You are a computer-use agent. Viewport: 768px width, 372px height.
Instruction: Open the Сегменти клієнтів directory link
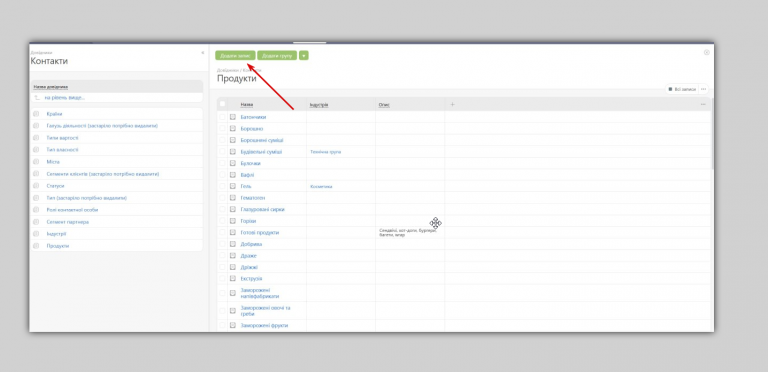point(102,174)
